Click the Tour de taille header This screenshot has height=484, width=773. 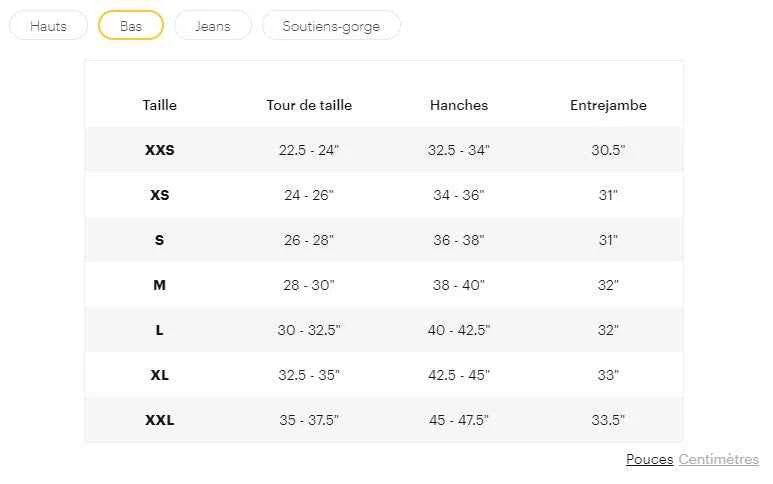coord(309,105)
